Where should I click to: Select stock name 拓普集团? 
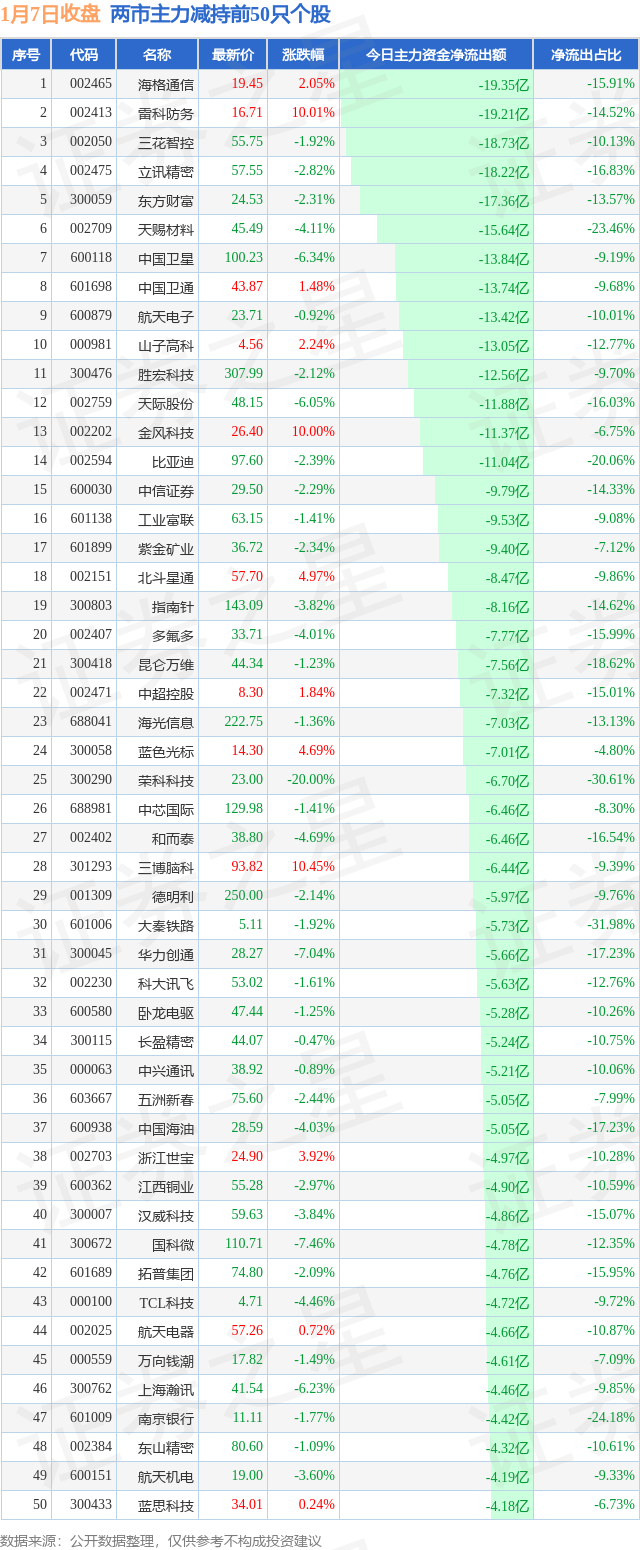coord(166,1273)
